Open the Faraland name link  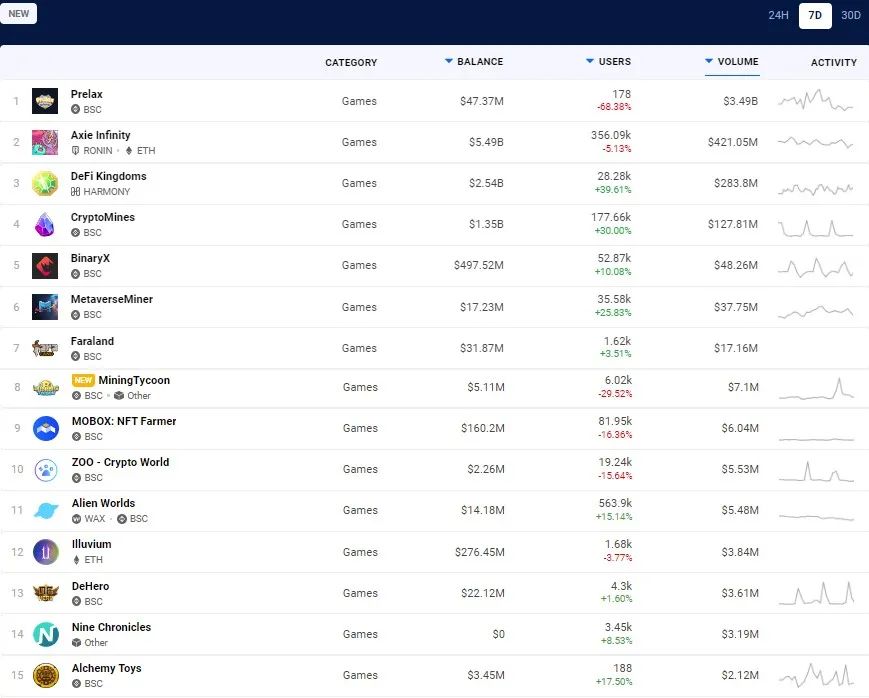pyautogui.click(x=92, y=341)
